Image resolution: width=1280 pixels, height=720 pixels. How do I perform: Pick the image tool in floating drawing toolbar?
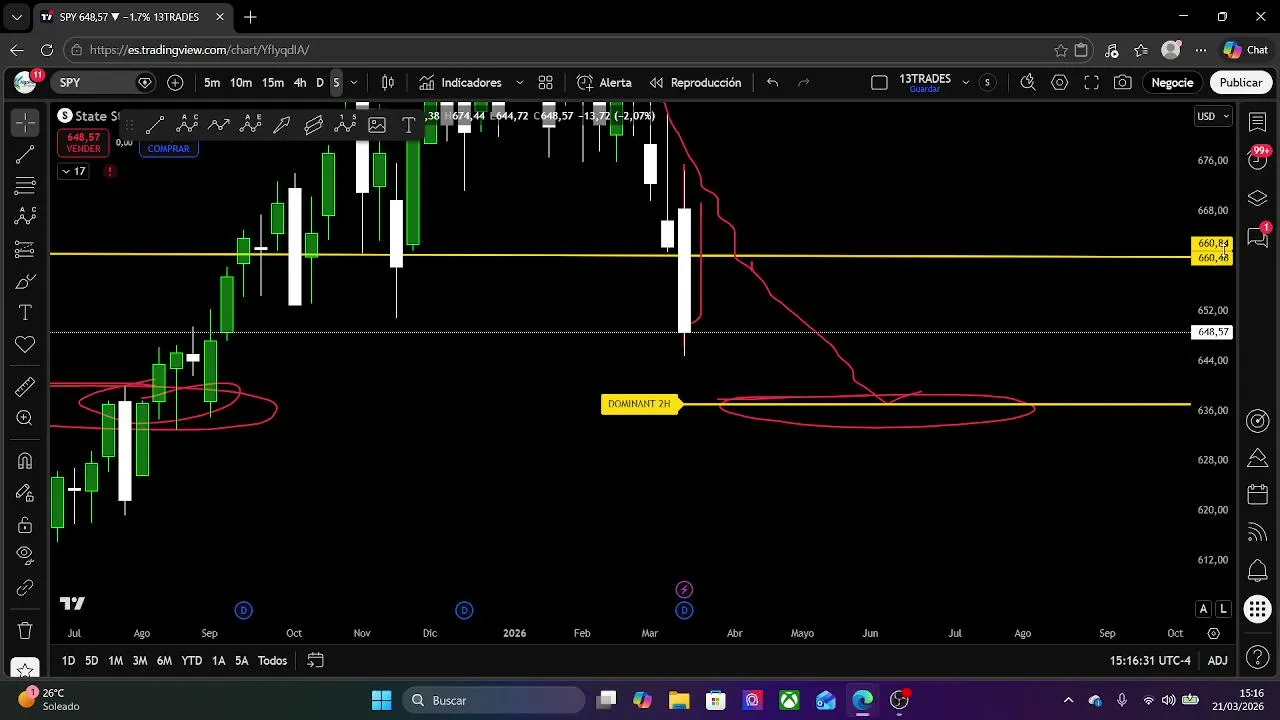377,125
